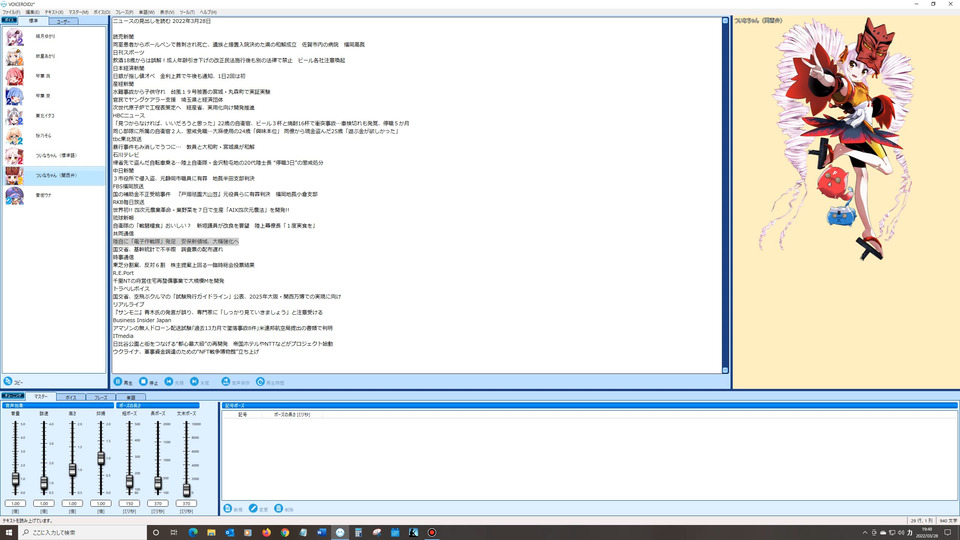Adjust the 高さ pitch slider handle
Screen dimensions: 960x540
click(x=72, y=470)
